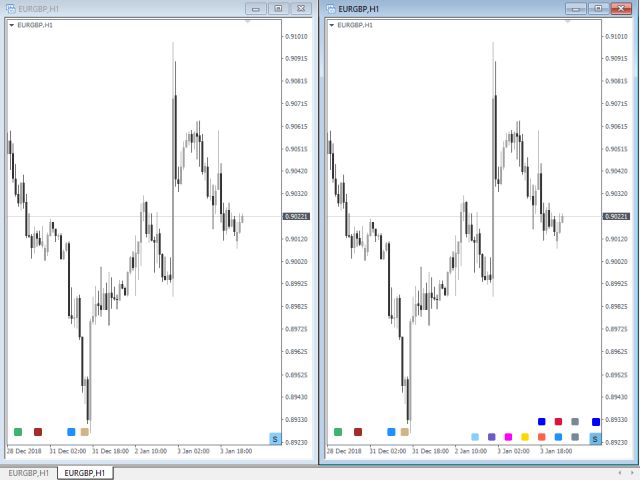
Task: Click the red square in right chart
Action: [x=558, y=422]
